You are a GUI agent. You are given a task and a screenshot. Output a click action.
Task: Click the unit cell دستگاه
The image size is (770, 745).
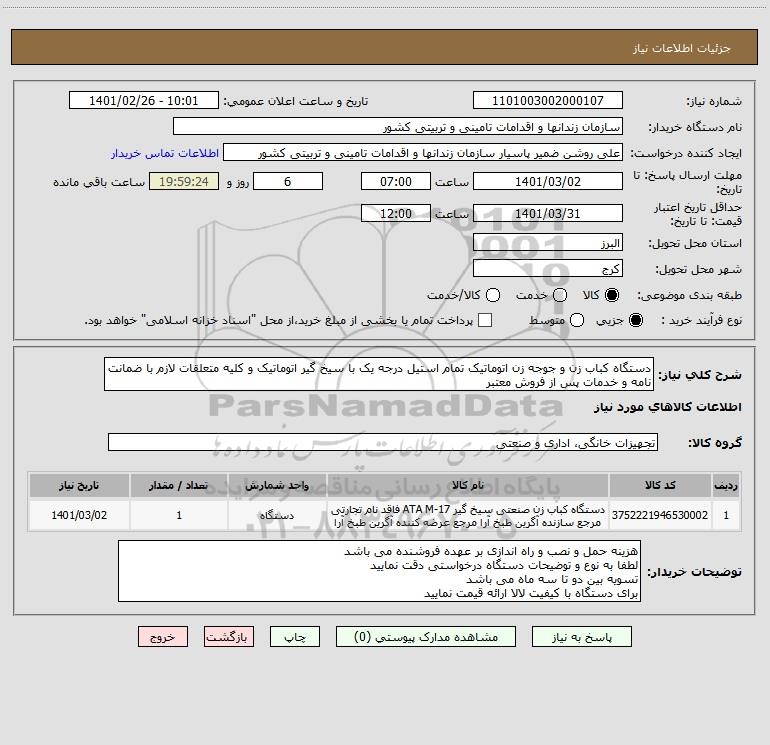(277, 515)
